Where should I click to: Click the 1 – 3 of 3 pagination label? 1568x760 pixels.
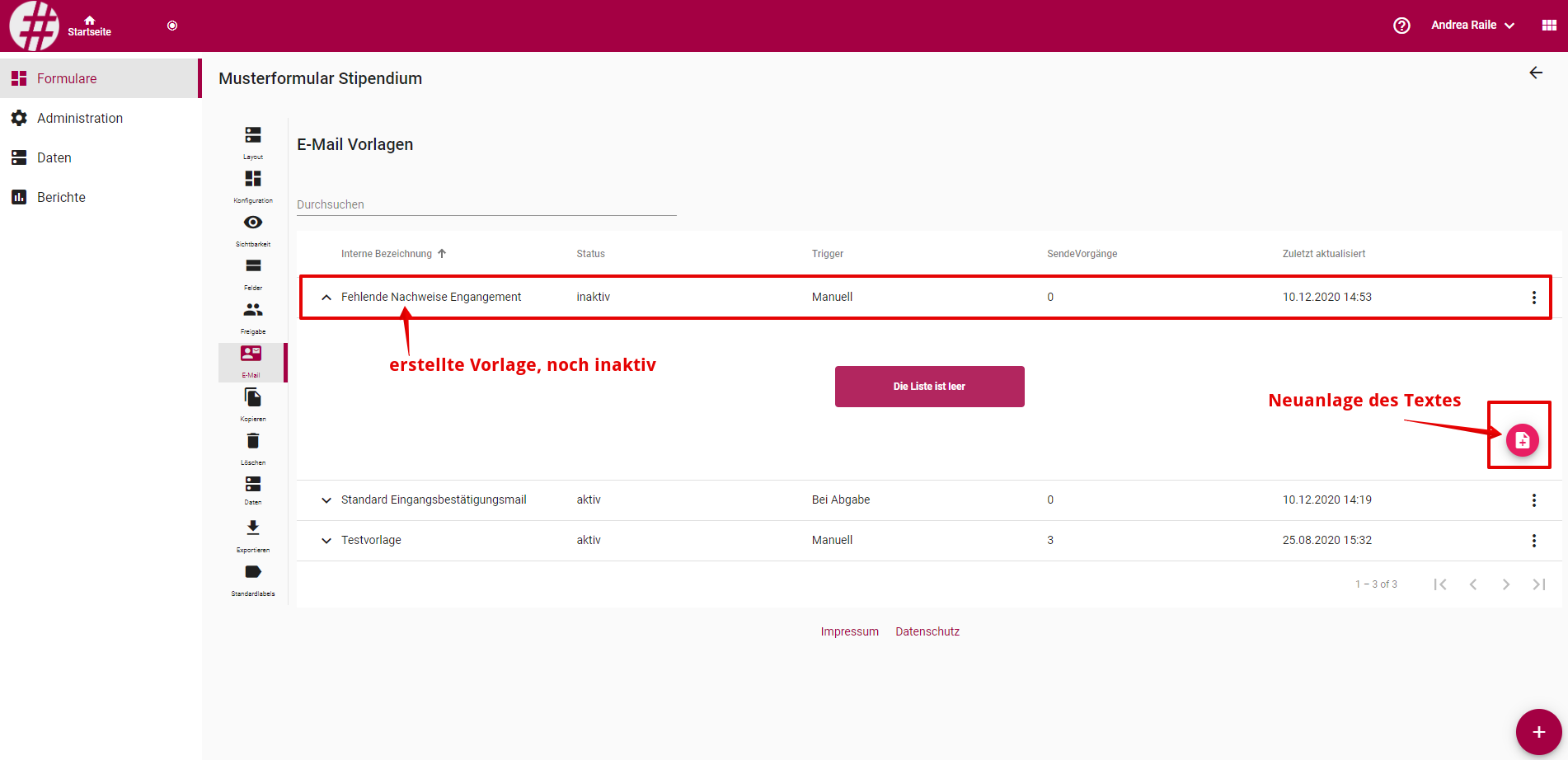click(x=1376, y=584)
